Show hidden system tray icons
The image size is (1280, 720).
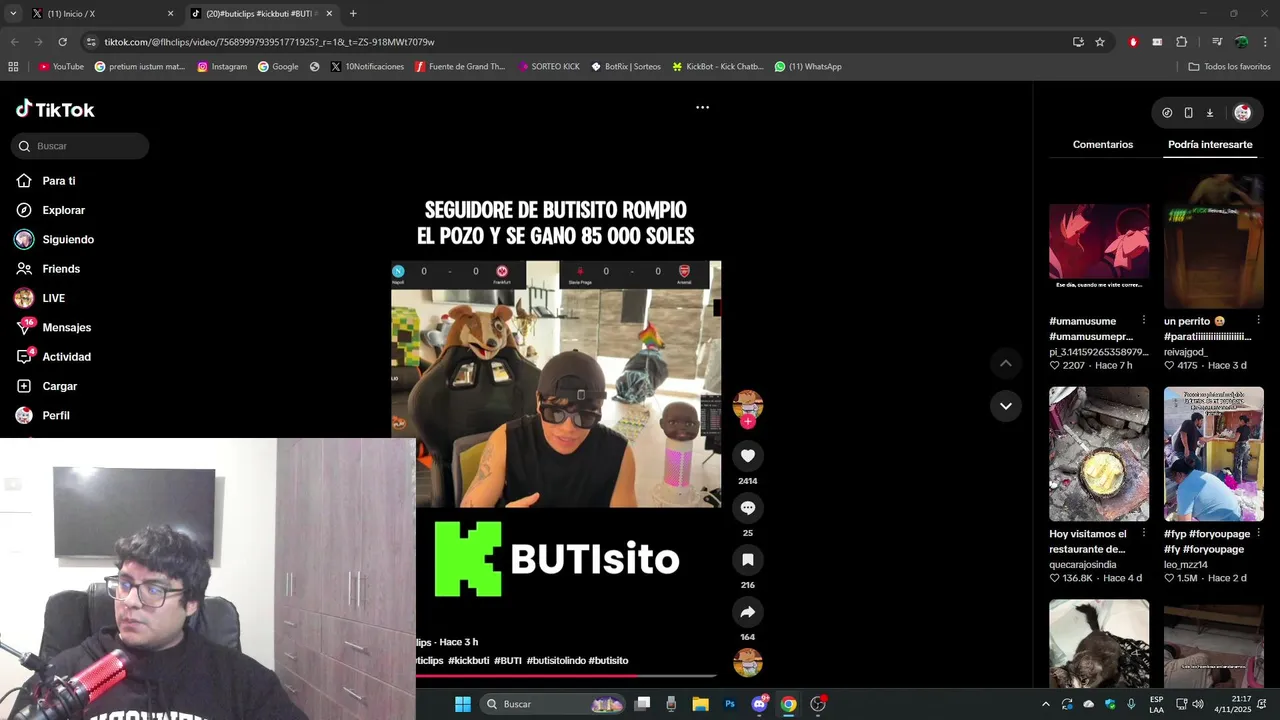[x=1046, y=704]
